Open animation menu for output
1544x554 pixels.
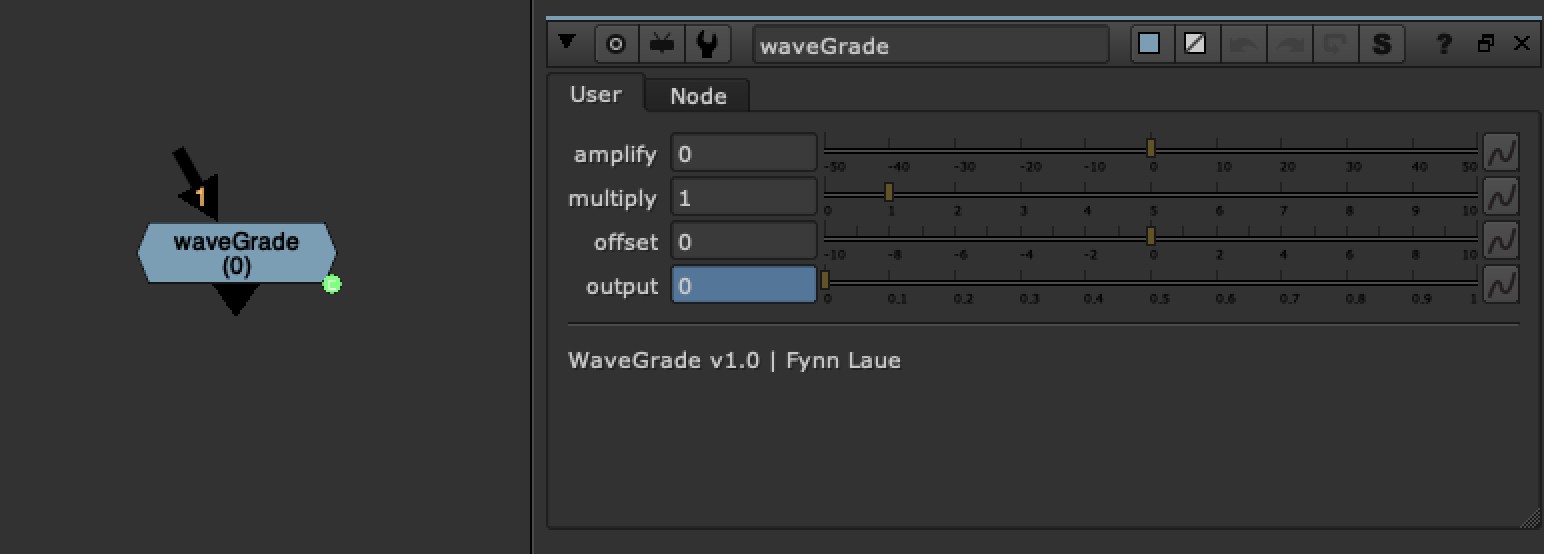pos(1501,285)
